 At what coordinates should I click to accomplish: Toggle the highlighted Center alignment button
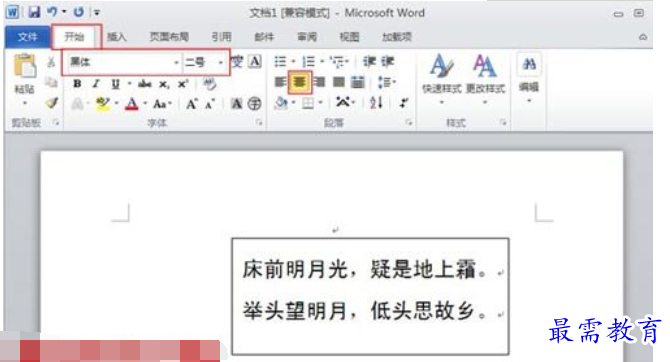[x=300, y=82]
